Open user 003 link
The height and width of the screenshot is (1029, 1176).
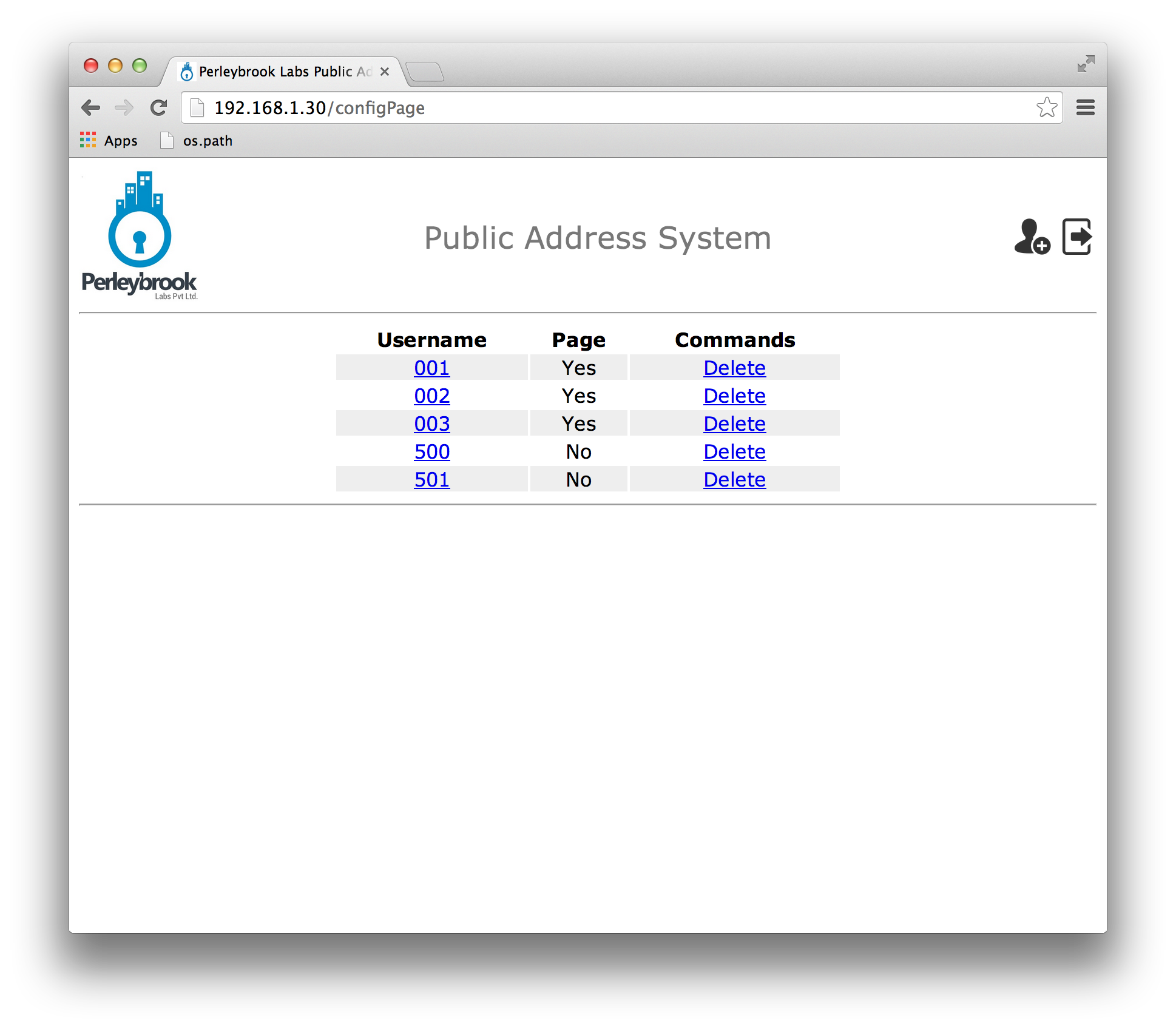coord(431,423)
